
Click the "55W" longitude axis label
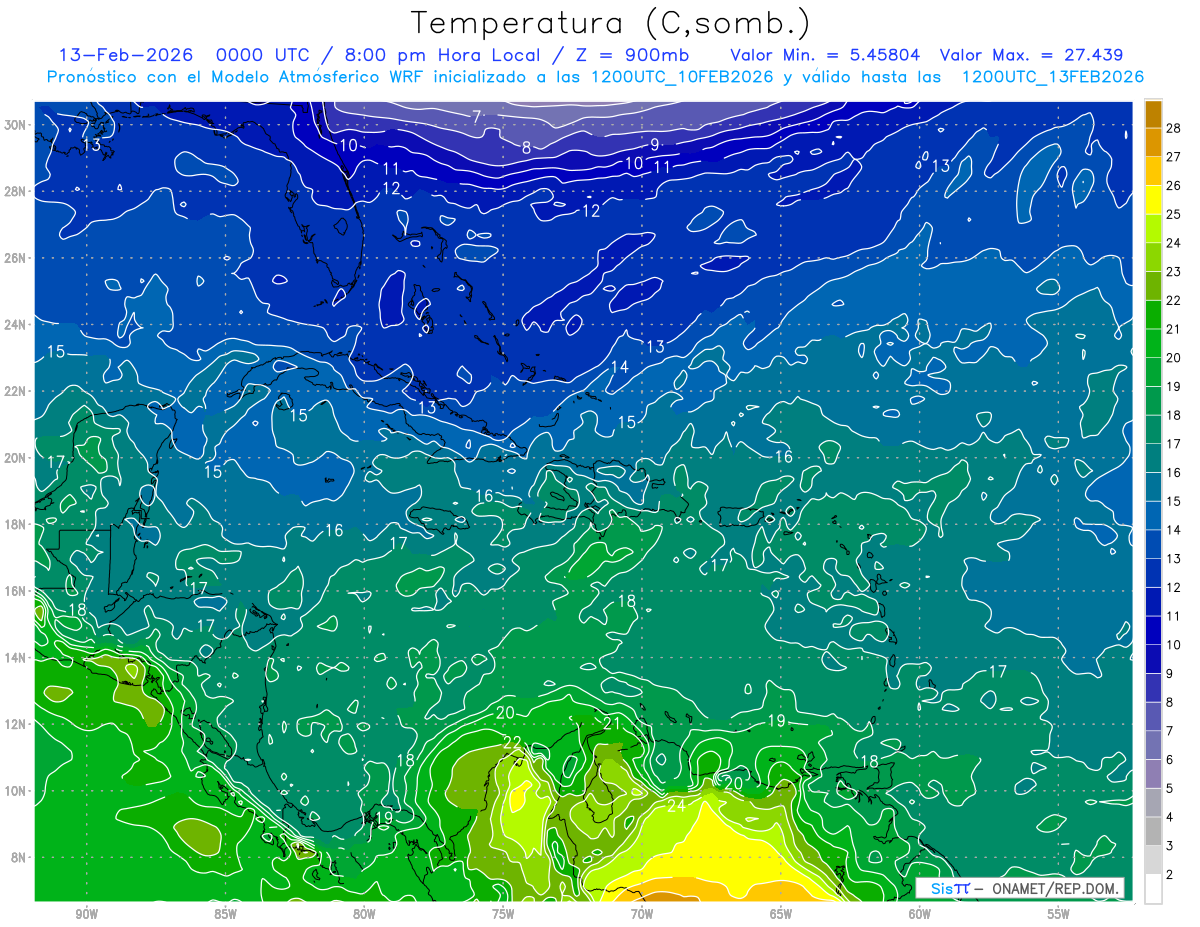tap(1059, 914)
